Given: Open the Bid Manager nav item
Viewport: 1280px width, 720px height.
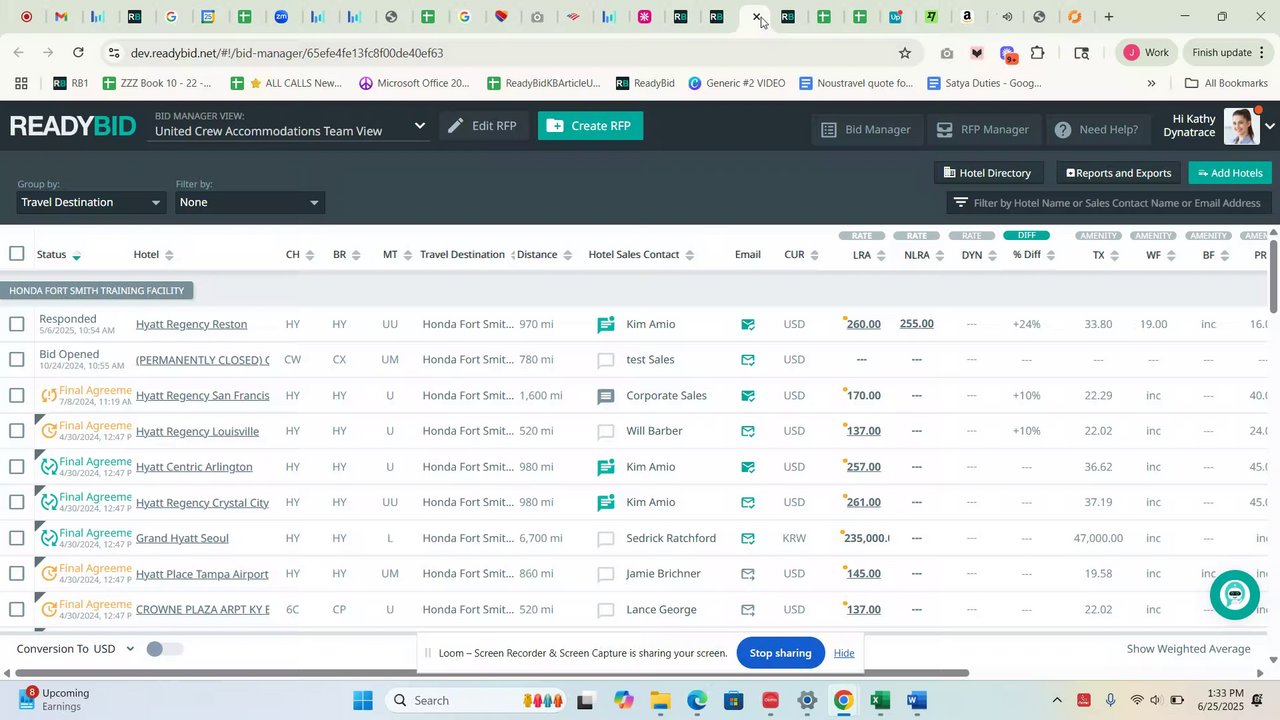Looking at the screenshot, I should click(x=866, y=130).
